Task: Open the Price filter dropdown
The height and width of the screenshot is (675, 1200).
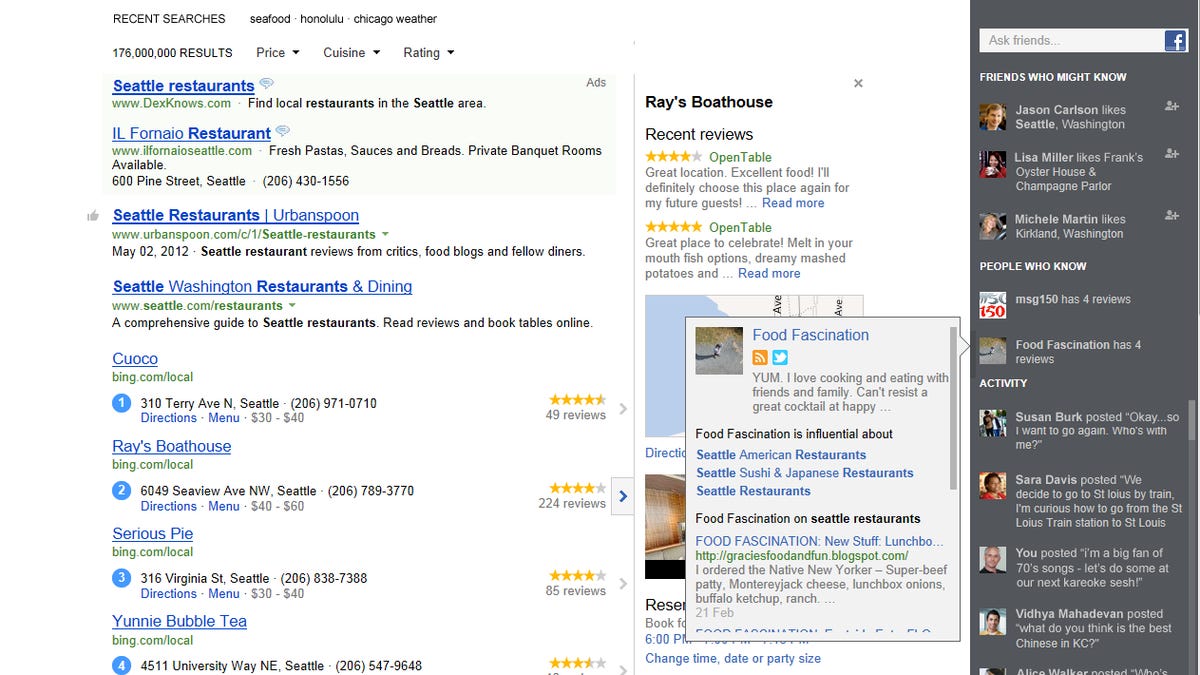Action: [277, 53]
